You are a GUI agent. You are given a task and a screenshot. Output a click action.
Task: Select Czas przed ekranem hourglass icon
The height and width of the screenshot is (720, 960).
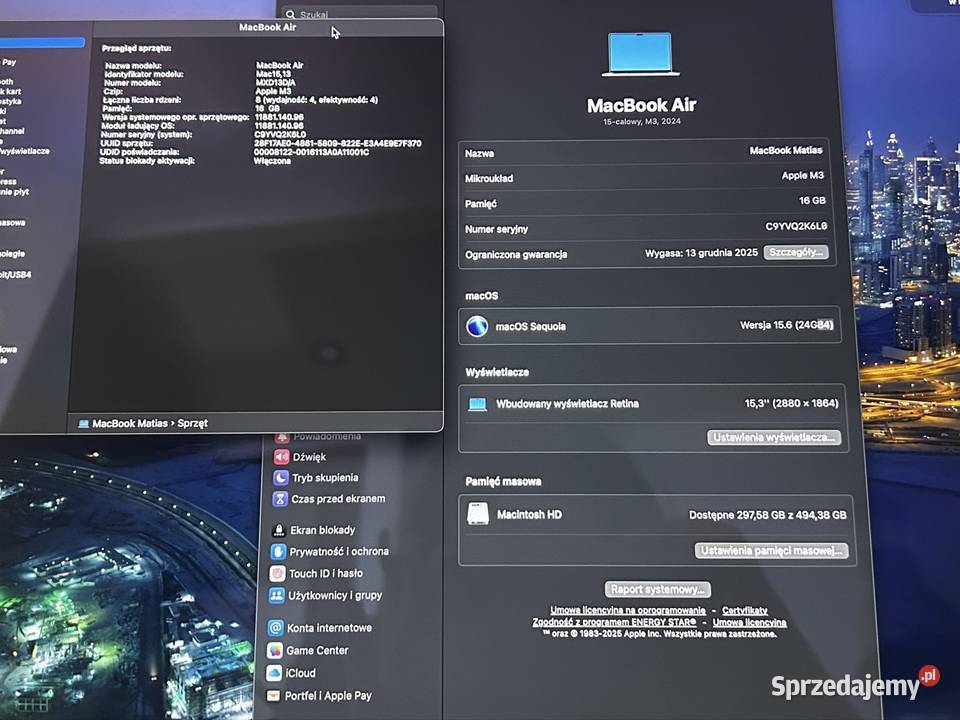280,499
